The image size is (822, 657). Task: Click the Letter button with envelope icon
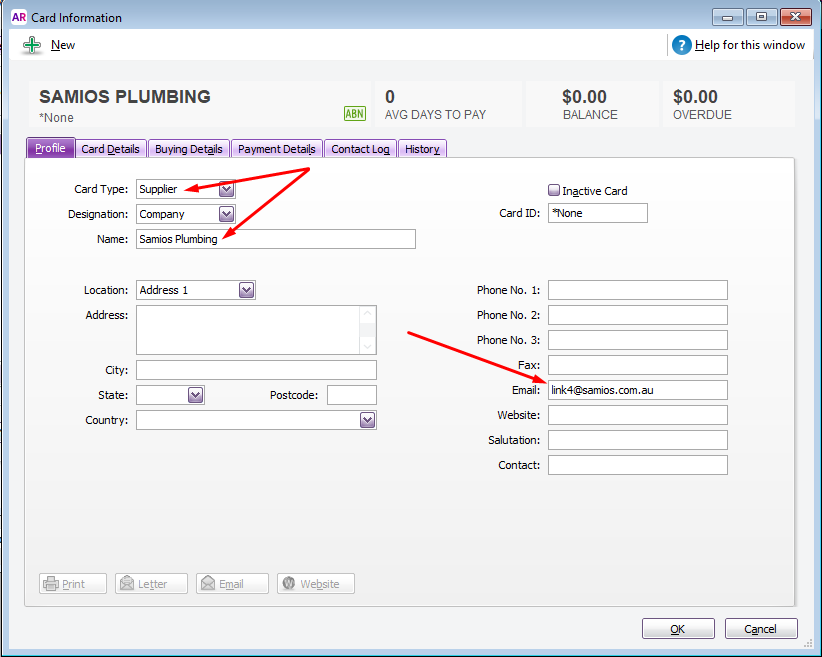pos(151,584)
